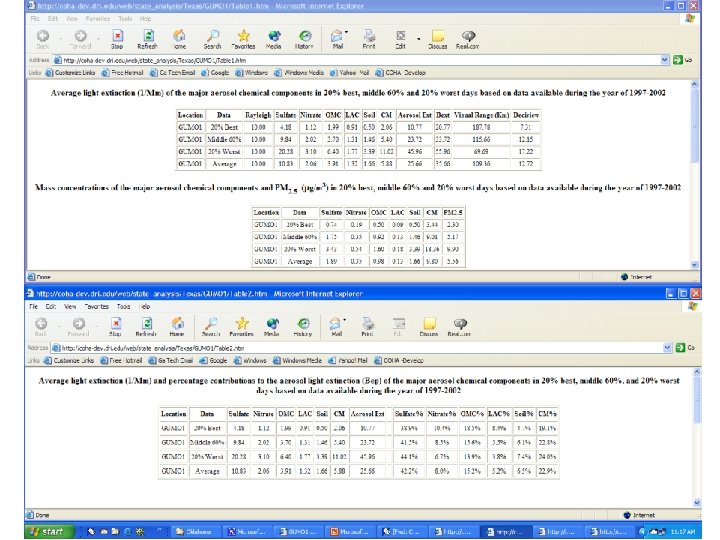Image resolution: width=720 pixels, height=540 pixels.
Task: Open Tools menu in top browser window
Action: pos(125,18)
